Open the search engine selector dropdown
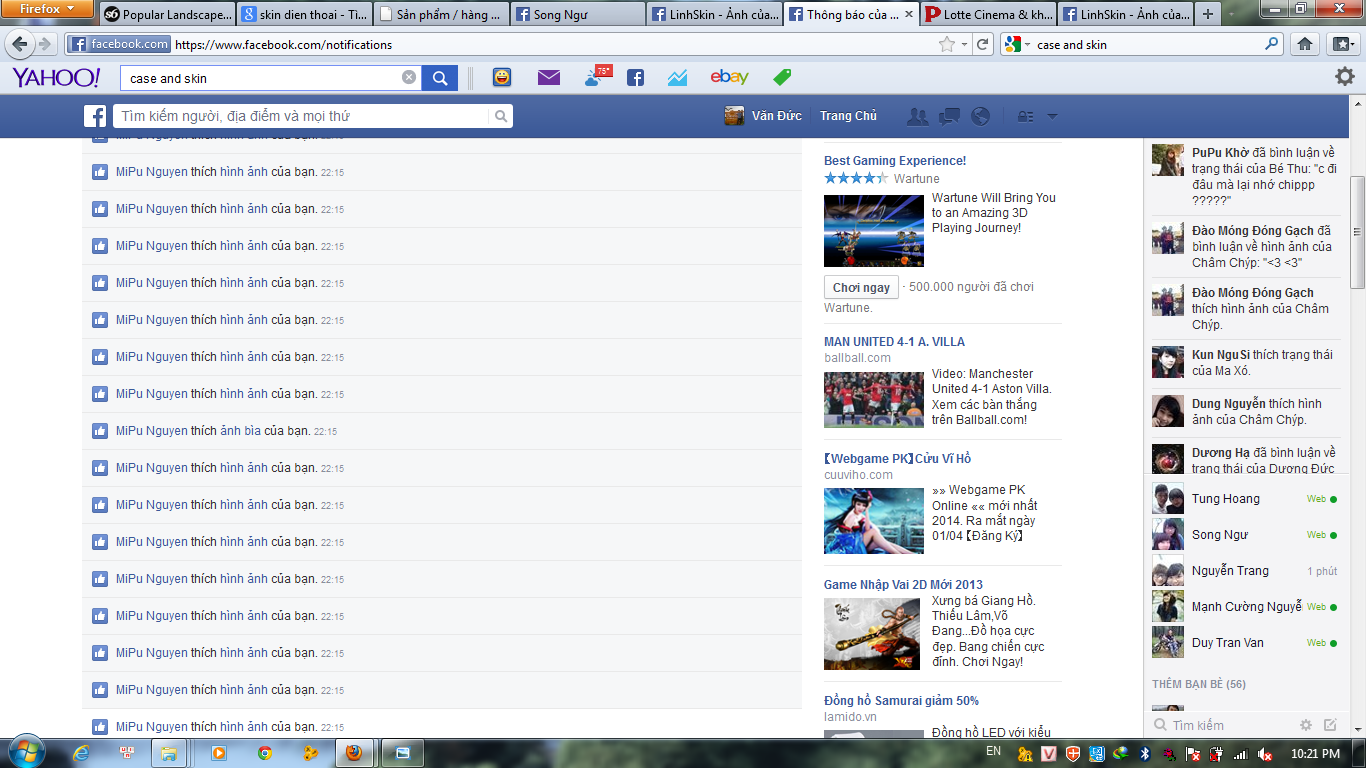 1016,44
